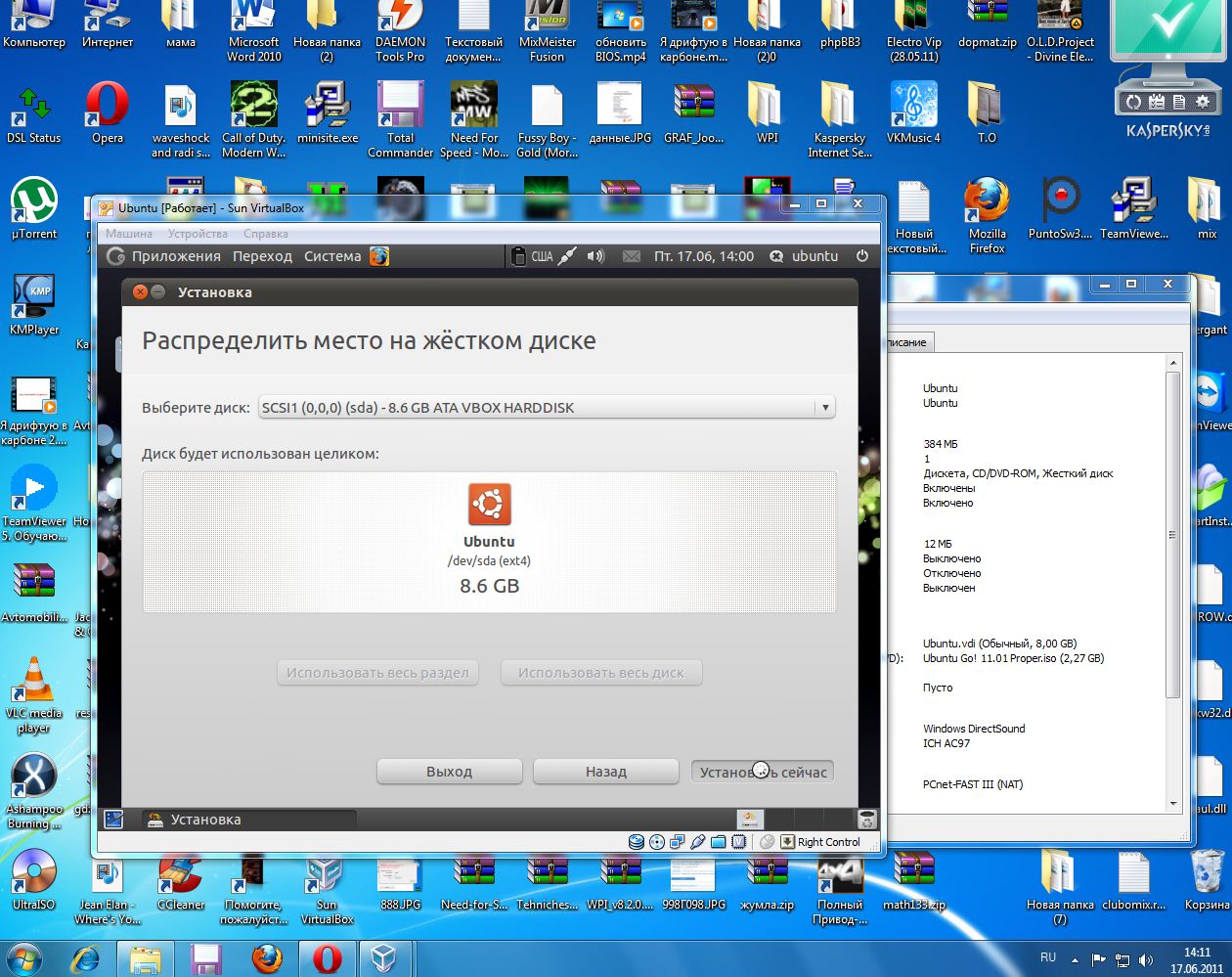Select Установка task in Ubuntu bottom panel
This screenshot has height=977, width=1232.
pos(249,820)
